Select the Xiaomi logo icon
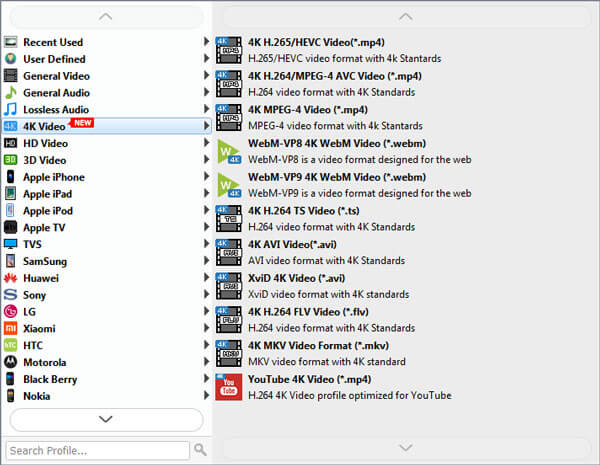This screenshot has width=600, height=465. [10, 328]
